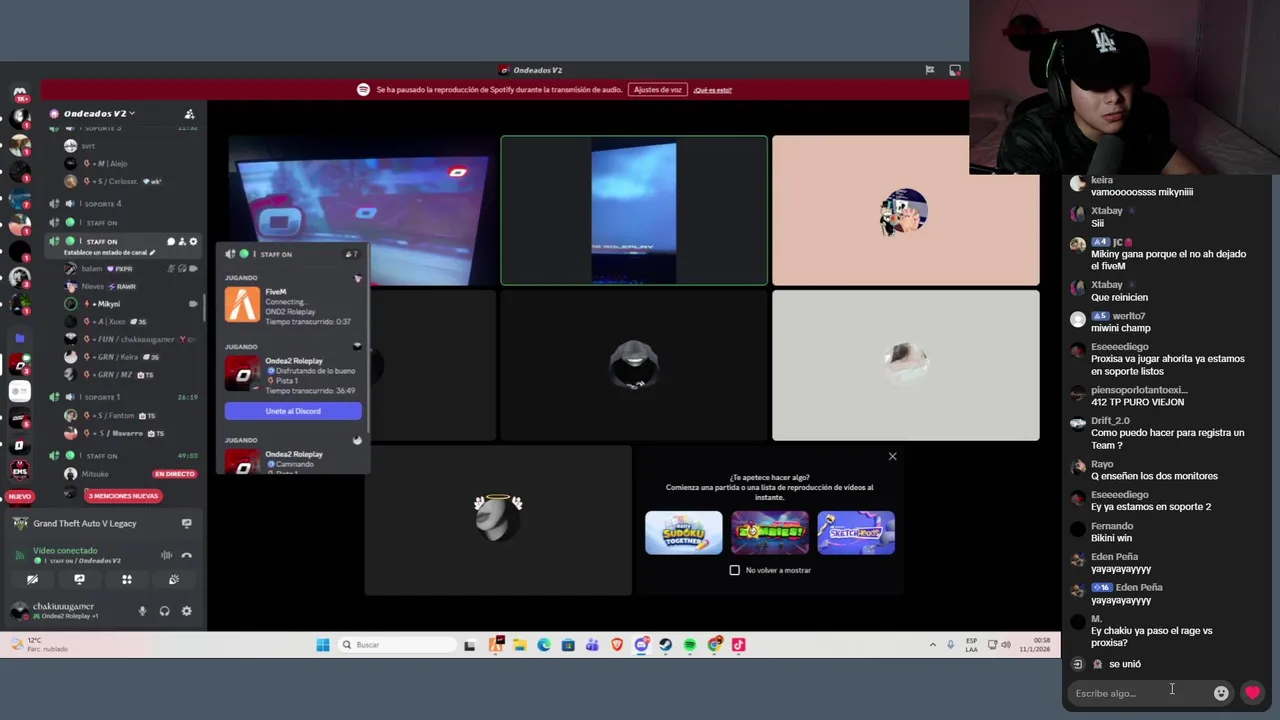Click Únete al Discord button
Viewport: 1280px width, 720px height.
[293, 411]
